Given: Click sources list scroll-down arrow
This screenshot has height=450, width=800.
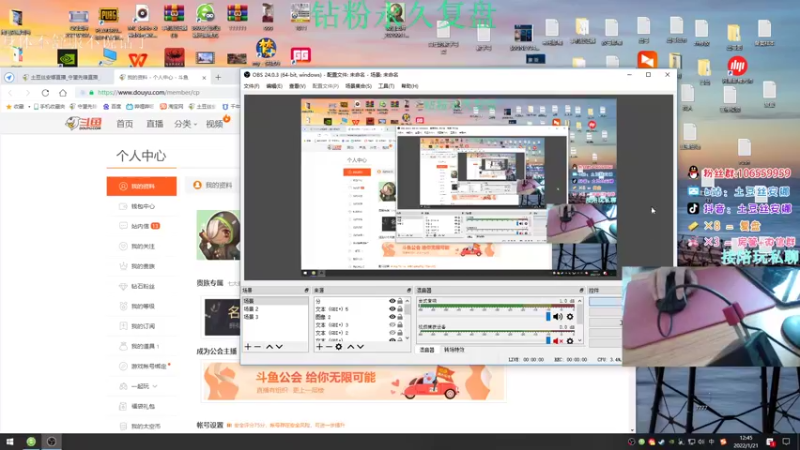Looking at the screenshot, I should click(407, 338).
